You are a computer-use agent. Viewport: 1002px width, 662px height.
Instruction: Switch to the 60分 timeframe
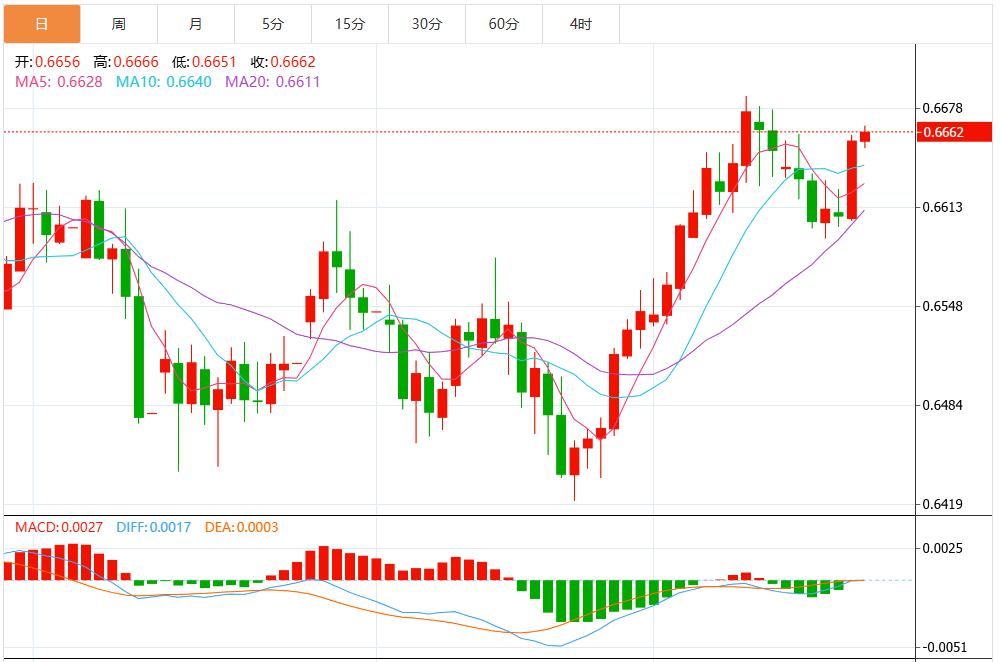pyautogui.click(x=504, y=24)
